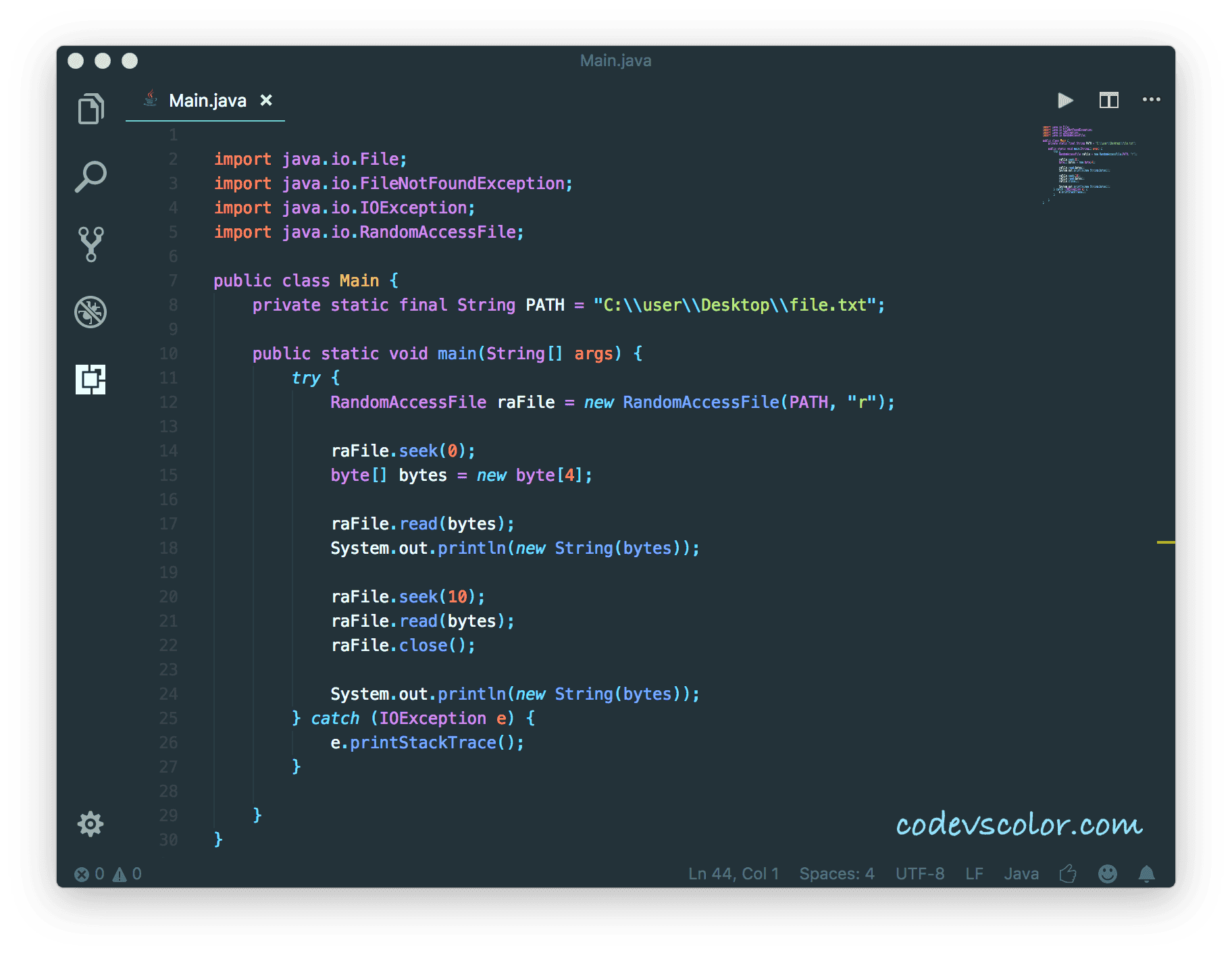Click 'e.printStackTrace();' statement

click(428, 743)
